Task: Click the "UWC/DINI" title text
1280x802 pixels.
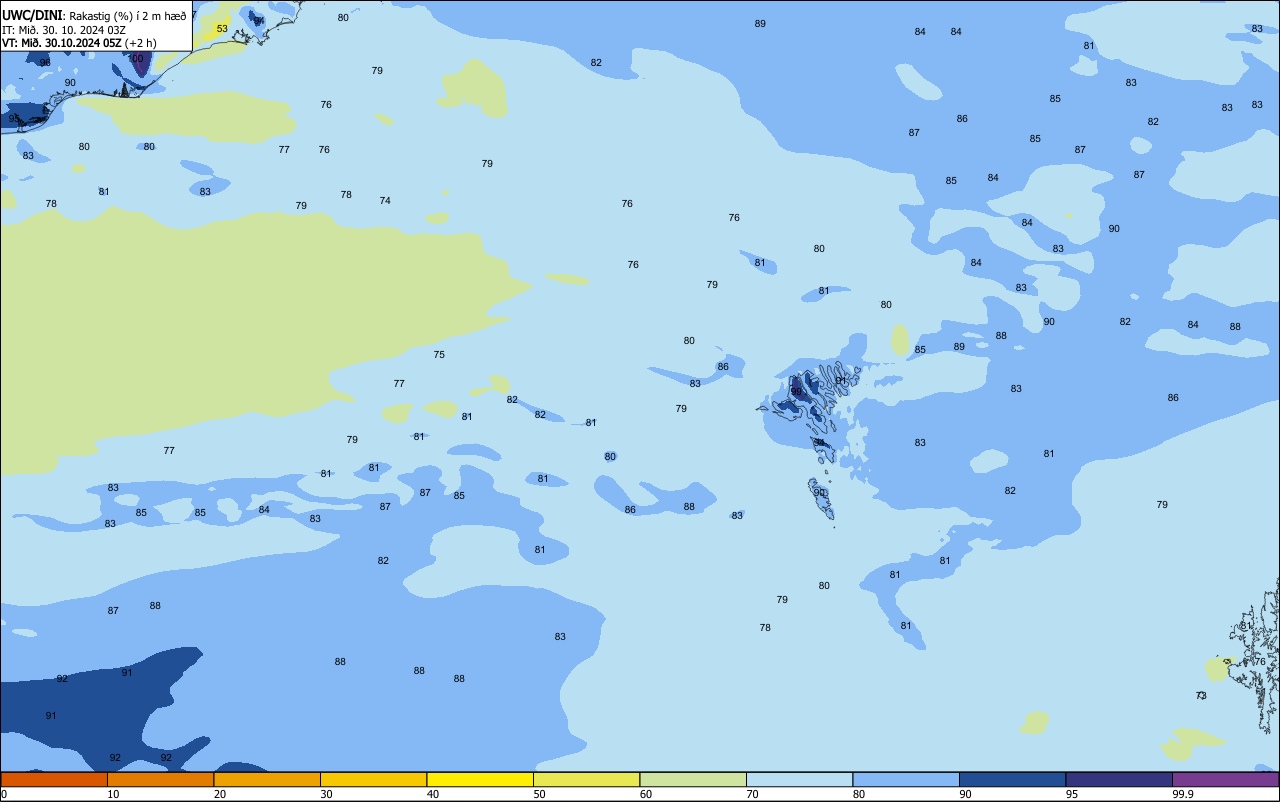Action: click(x=33, y=15)
